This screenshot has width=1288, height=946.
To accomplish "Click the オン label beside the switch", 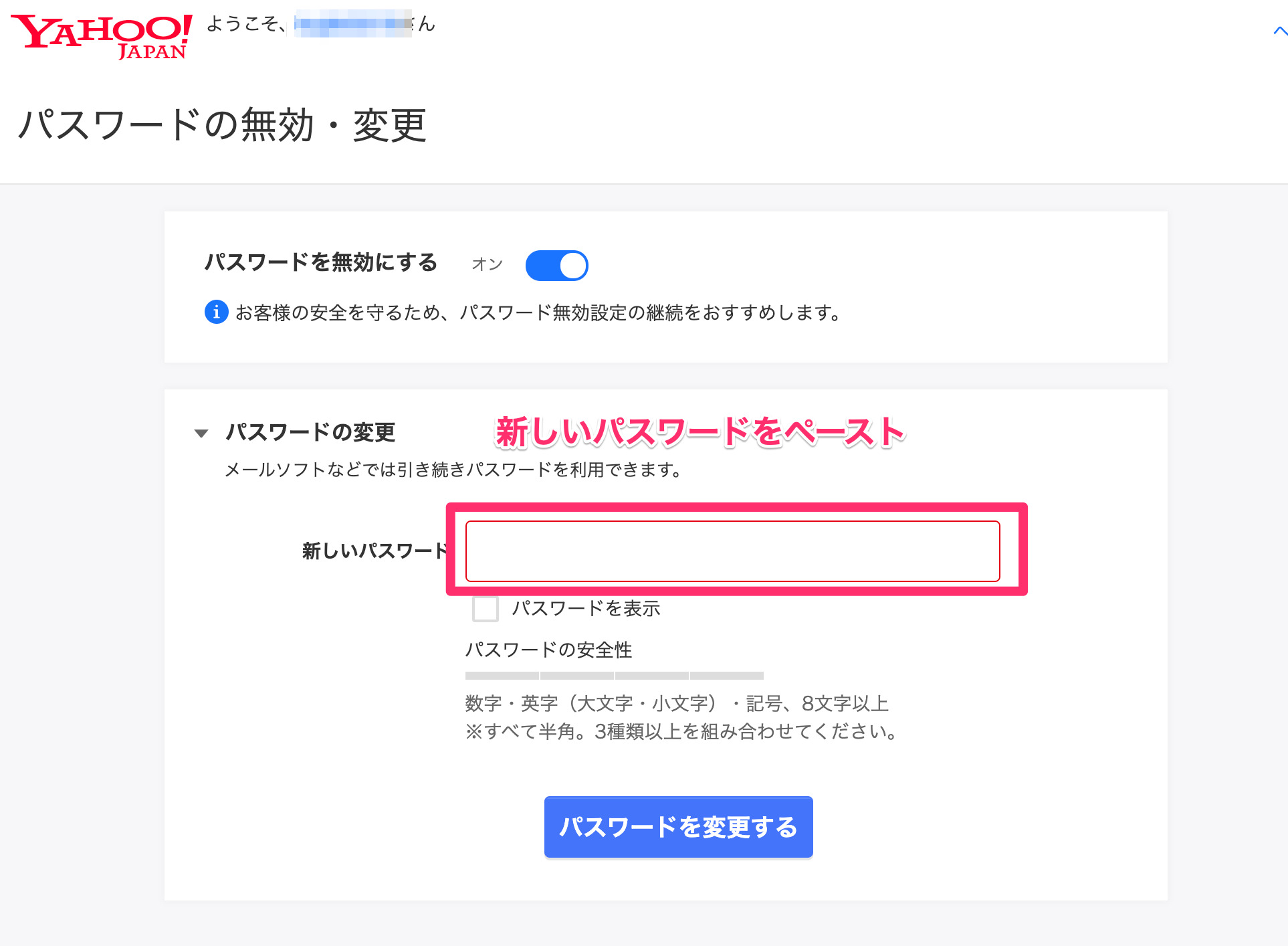I will 487,265.
